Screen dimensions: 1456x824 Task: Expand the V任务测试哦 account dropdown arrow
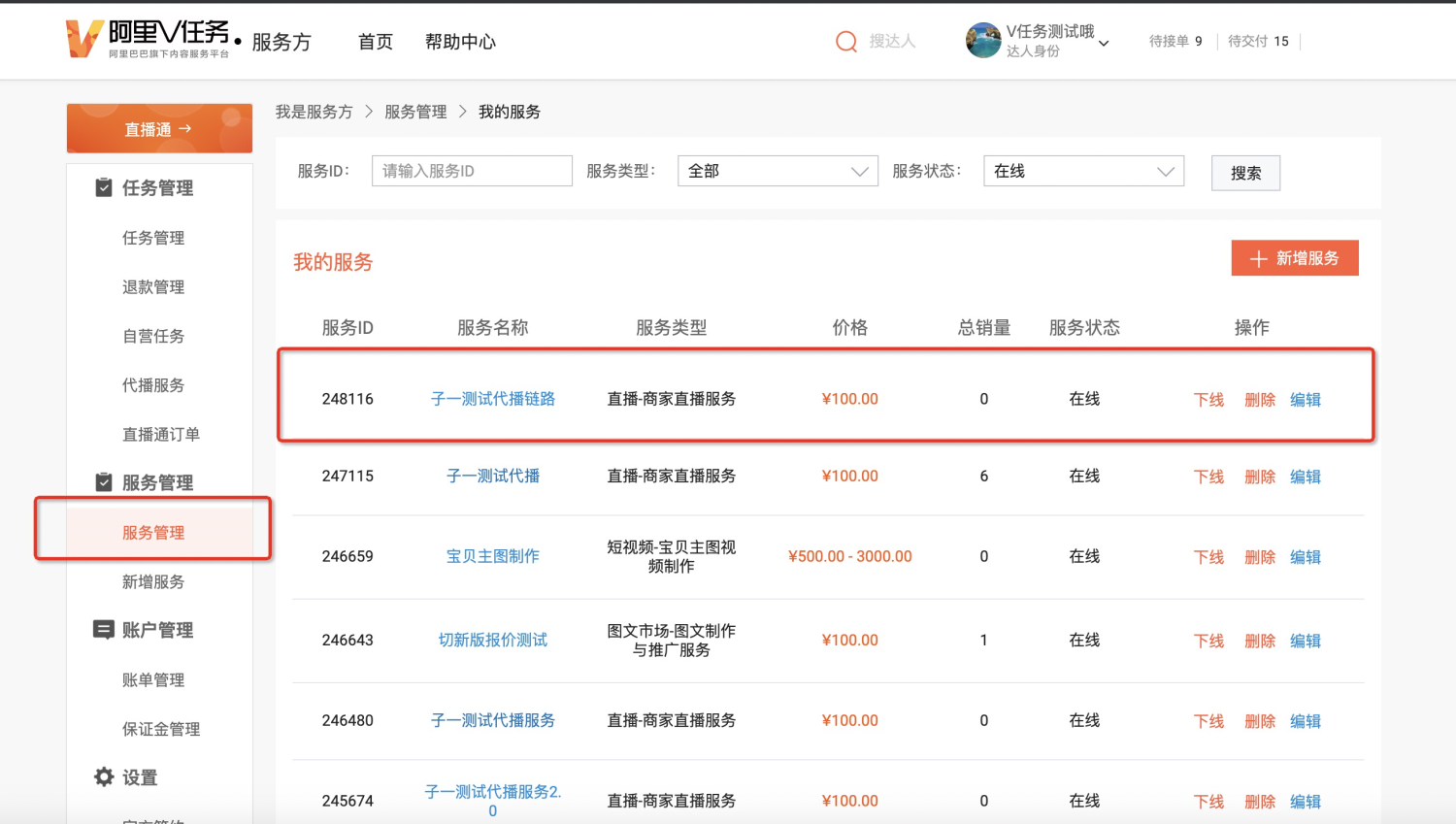[x=1104, y=44]
